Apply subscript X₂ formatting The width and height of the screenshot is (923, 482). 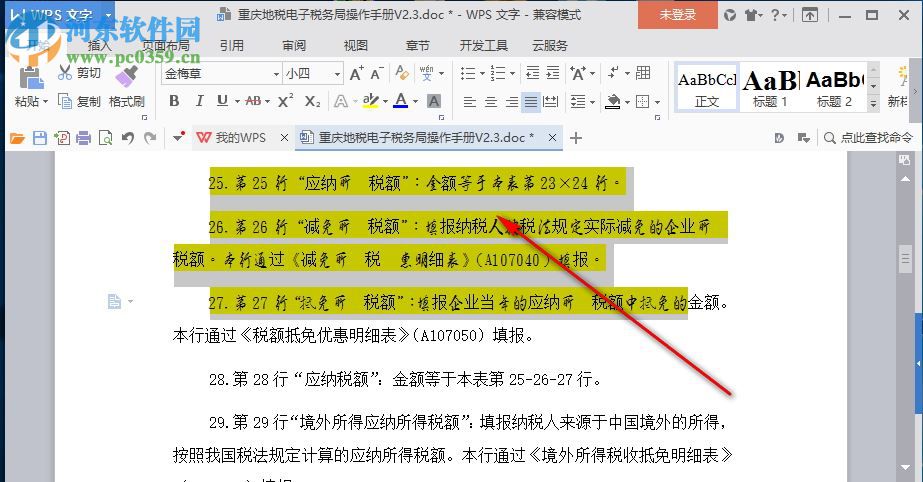tap(313, 101)
